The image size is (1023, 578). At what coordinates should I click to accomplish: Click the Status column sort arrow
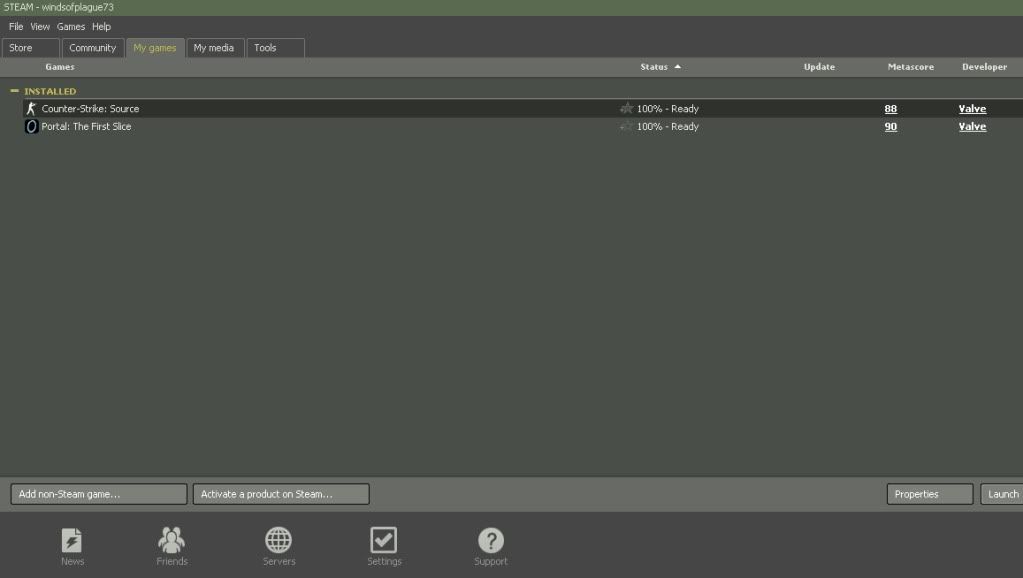678,67
